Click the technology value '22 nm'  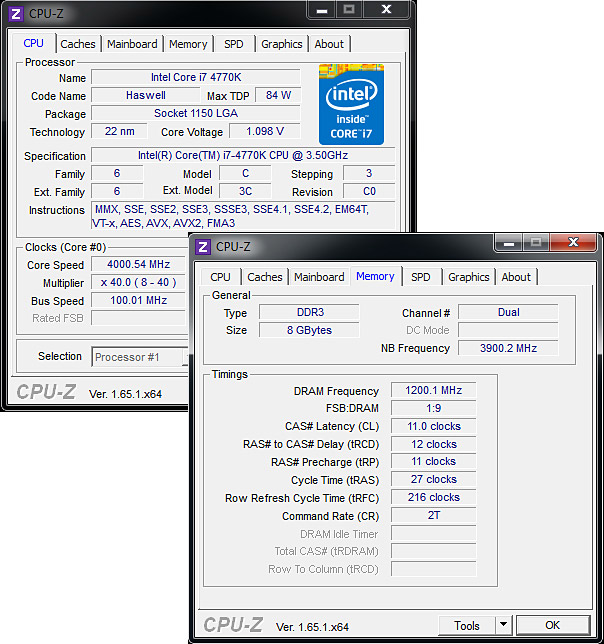point(119,131)
